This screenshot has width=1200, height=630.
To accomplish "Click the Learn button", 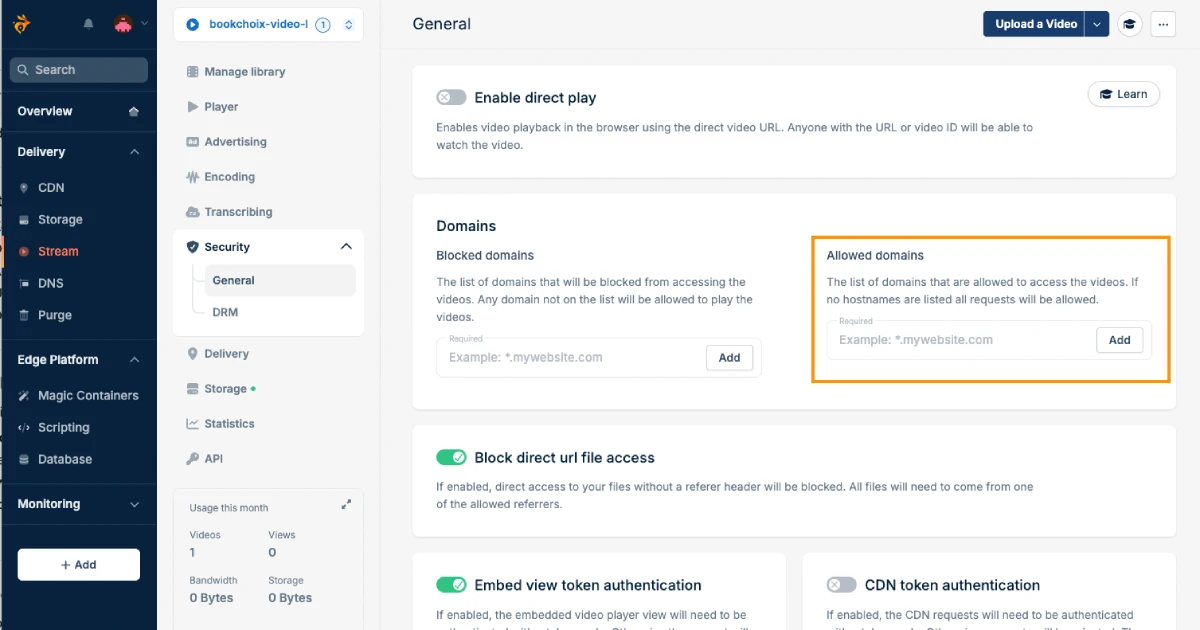I will pos(1124,93).
